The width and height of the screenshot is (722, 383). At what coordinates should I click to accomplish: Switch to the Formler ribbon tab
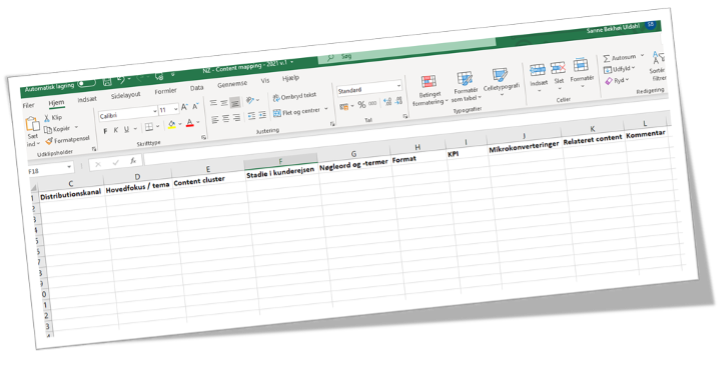click(x=165, y=91)
